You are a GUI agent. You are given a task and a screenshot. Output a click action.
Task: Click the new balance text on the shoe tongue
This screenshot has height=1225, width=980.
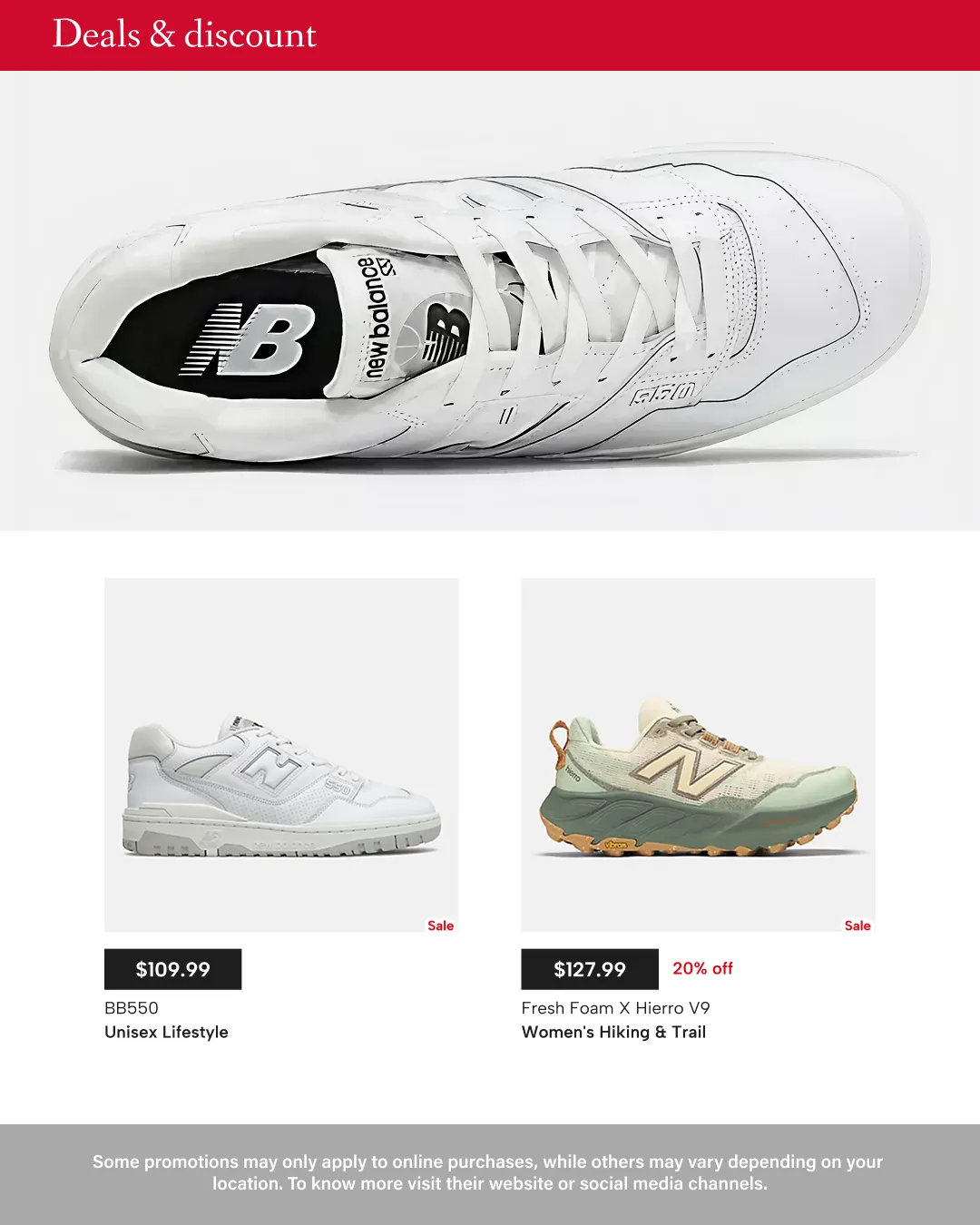pos(377,318)
